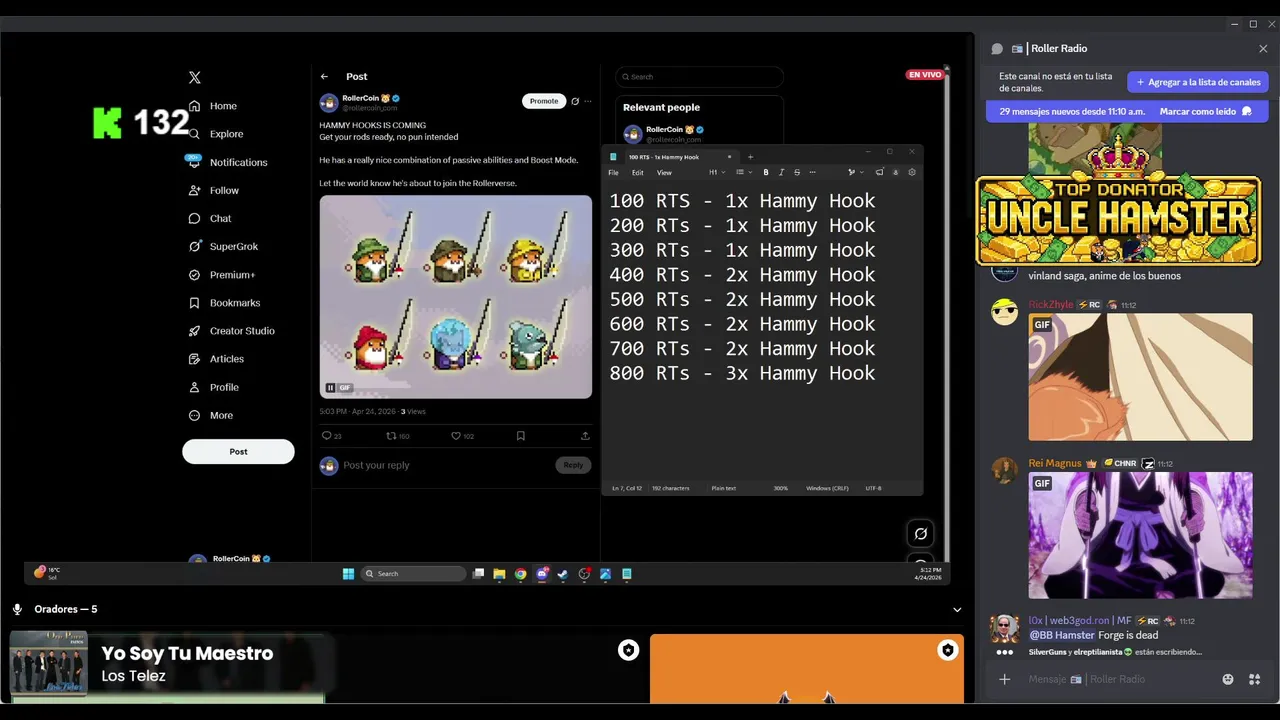1280x720 pixels.
Task: Open Creator Studio in X sidebar
Action: tap(231, 331)
